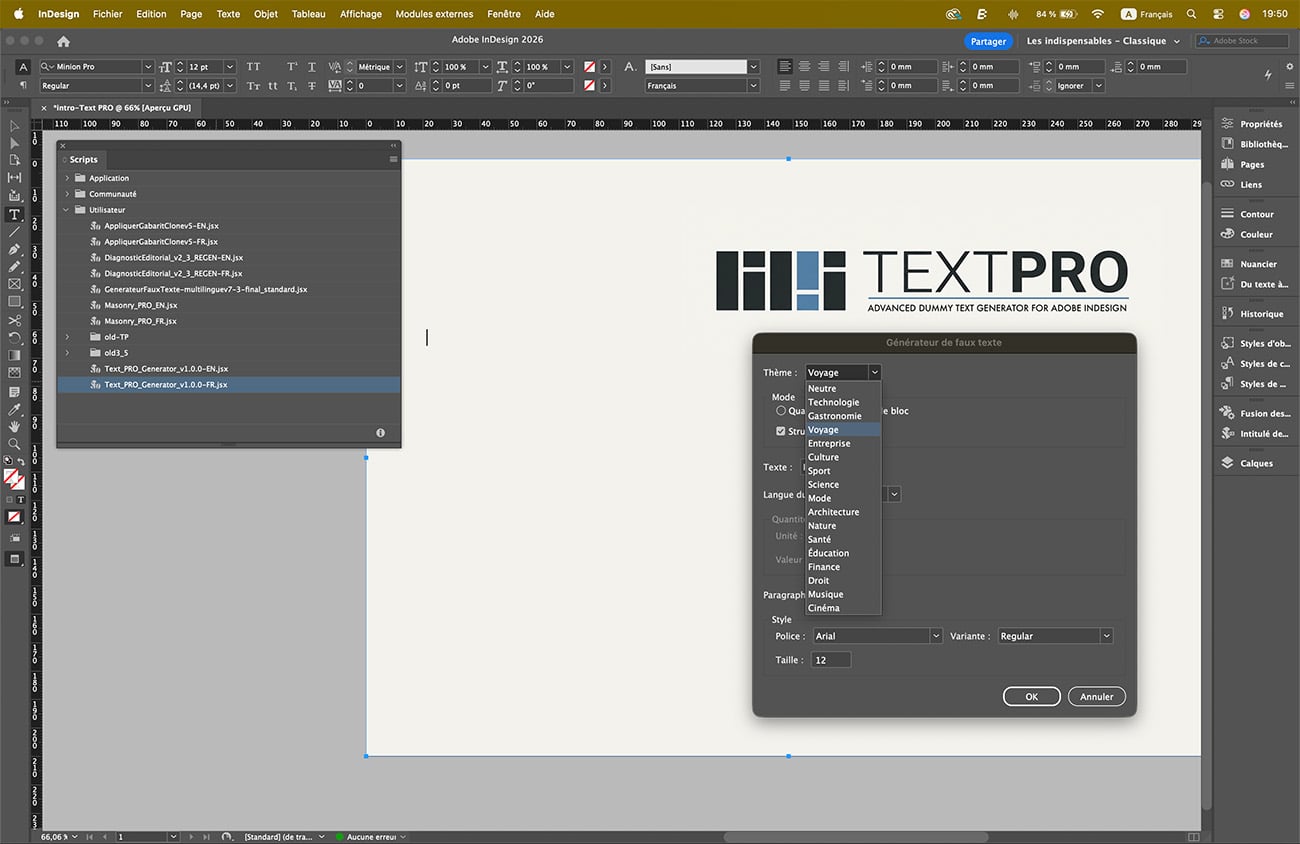Open the Variante dropdown showing Regular
Viewport: 1300px width, 844px height.
[x=1055, y=636]
